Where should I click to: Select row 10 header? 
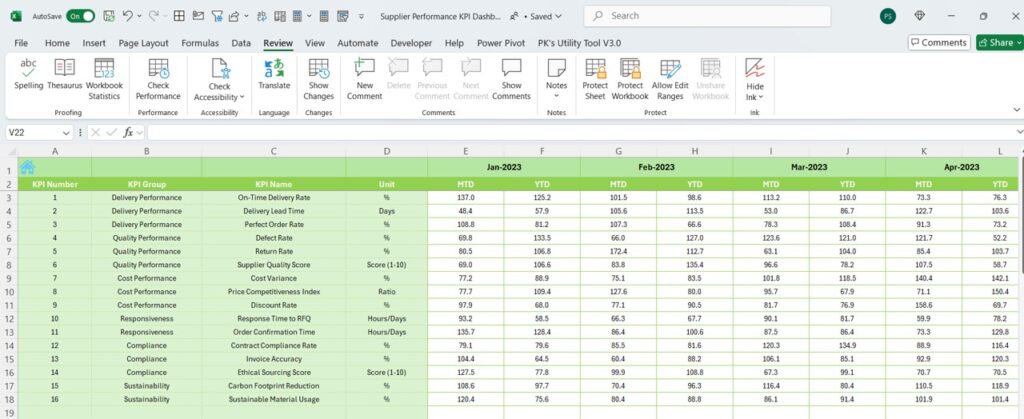(x=9, y=292)
